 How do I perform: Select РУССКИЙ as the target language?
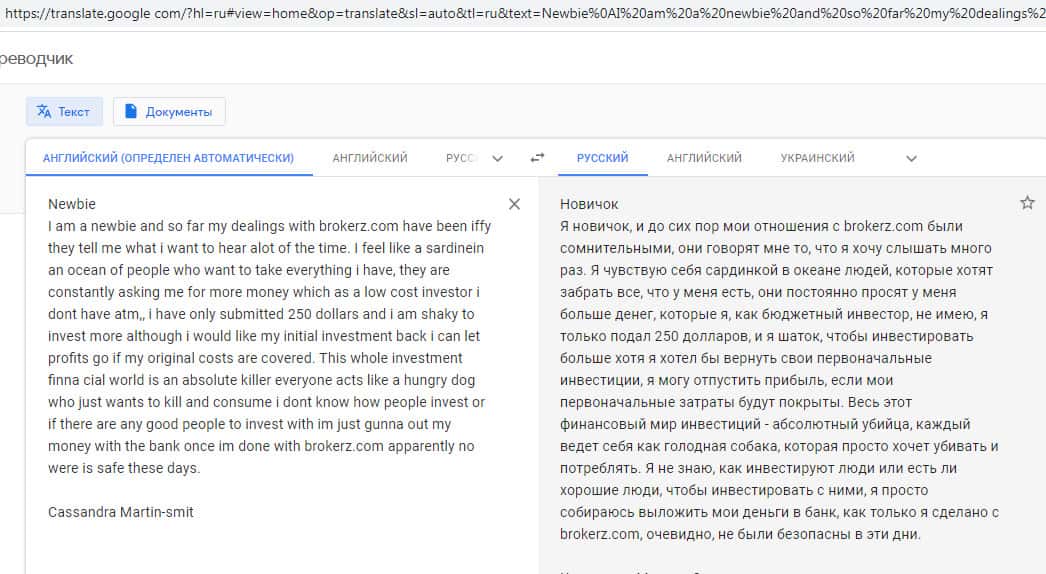(x=602, y=158)
